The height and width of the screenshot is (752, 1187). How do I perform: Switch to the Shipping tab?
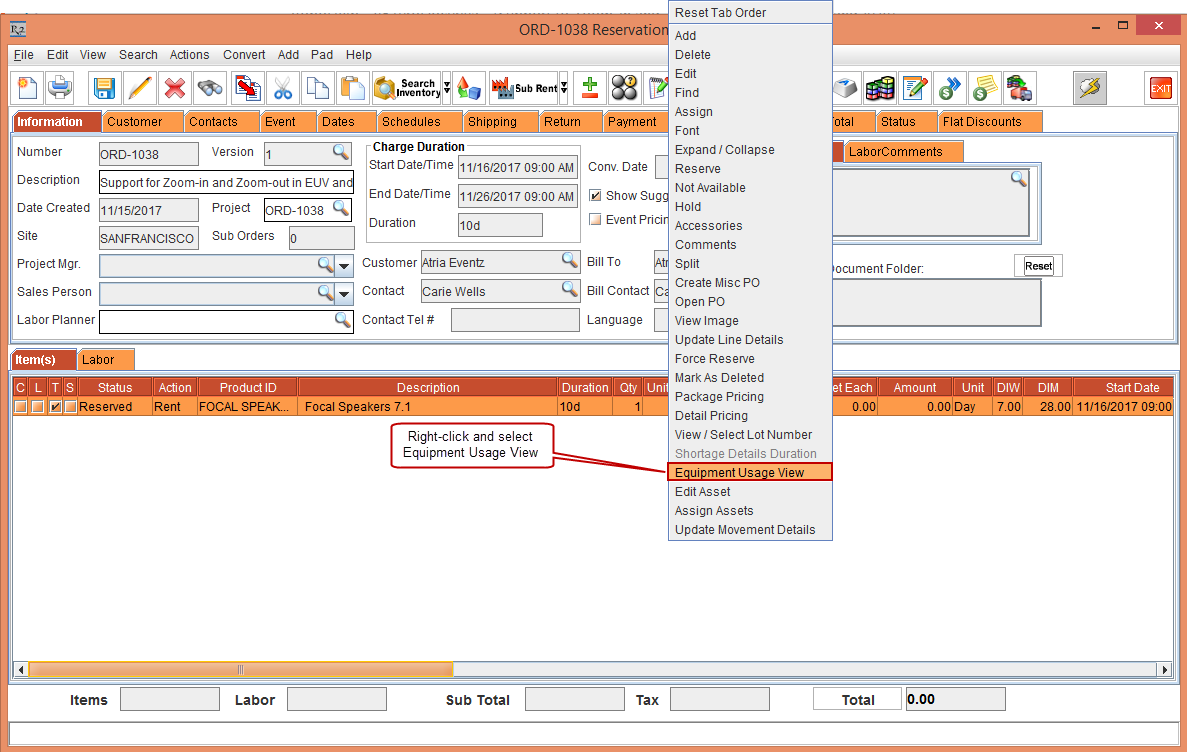pyautogui.click(x=492, y=122)
